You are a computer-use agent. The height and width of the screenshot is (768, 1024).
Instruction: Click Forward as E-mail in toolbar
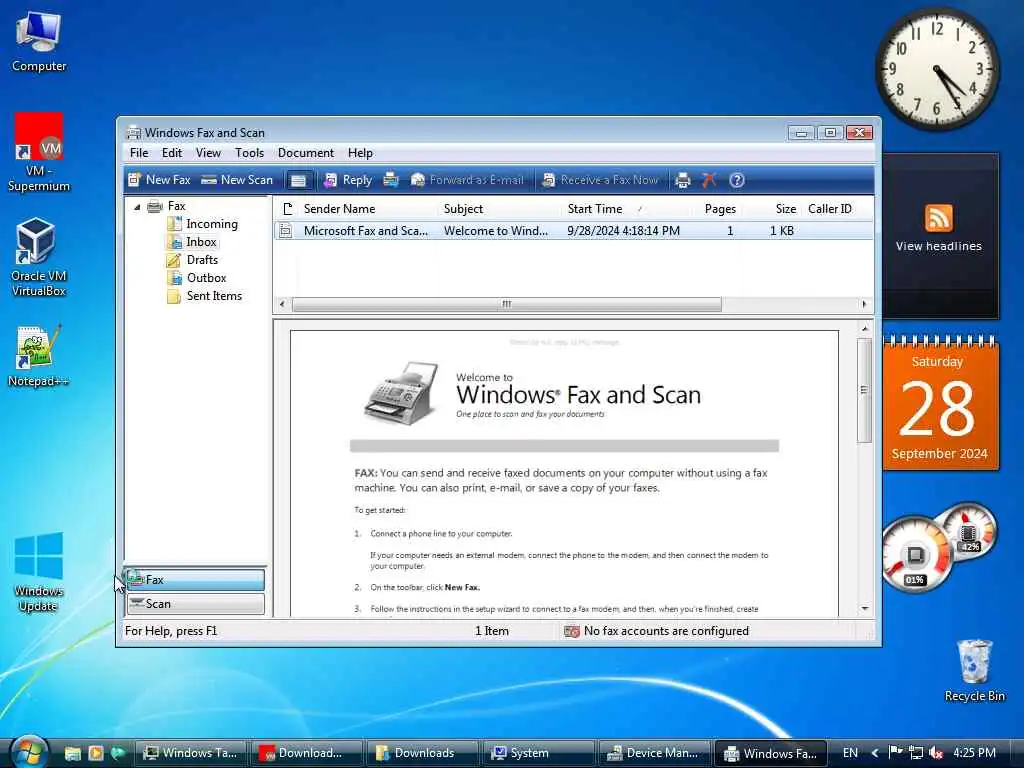[467, 180]
